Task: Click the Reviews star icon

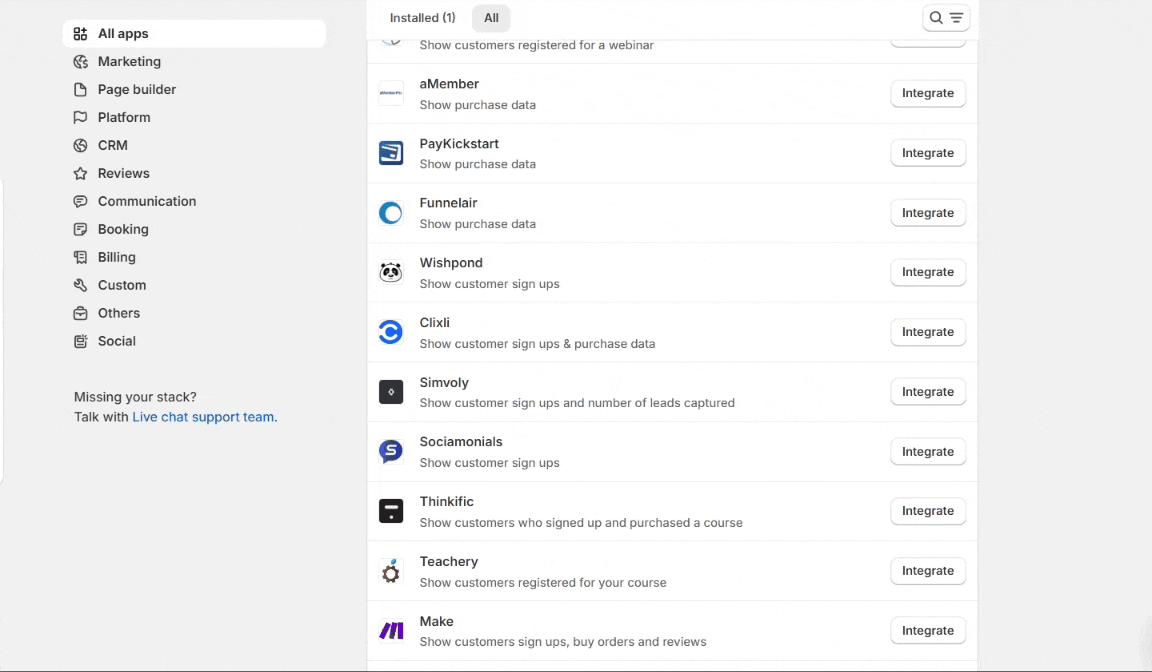Action: 80,173
